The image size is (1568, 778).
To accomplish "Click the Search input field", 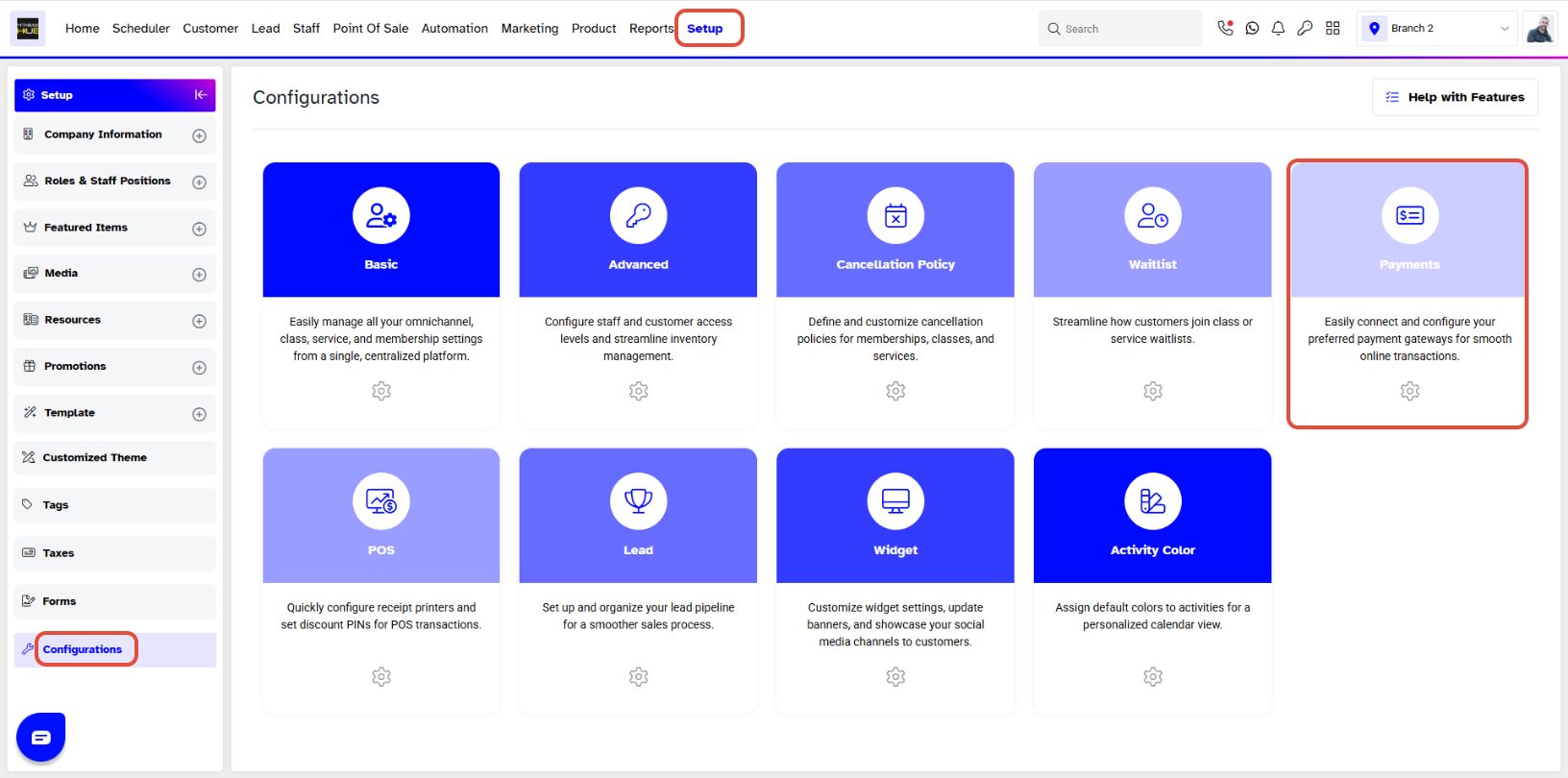I will (x=1120, y=29).
